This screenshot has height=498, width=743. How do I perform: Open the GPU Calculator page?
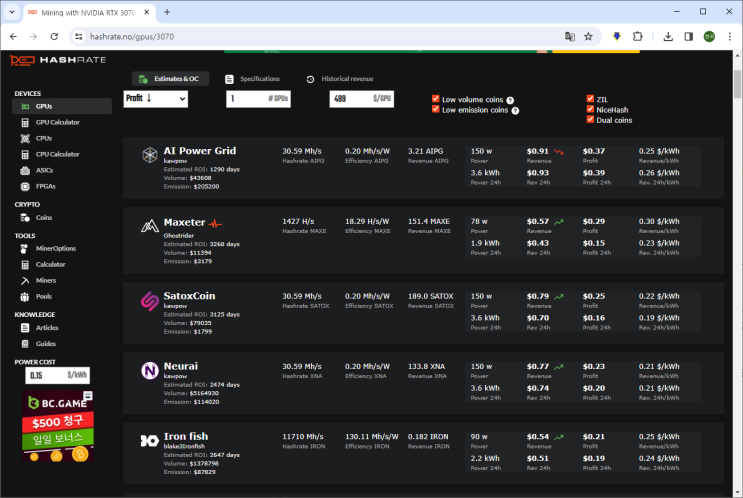(x=57, y=122)
